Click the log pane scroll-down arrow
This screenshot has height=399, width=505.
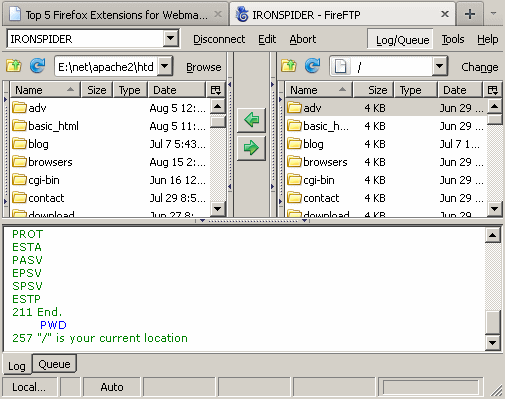click(x=493, y=342)
